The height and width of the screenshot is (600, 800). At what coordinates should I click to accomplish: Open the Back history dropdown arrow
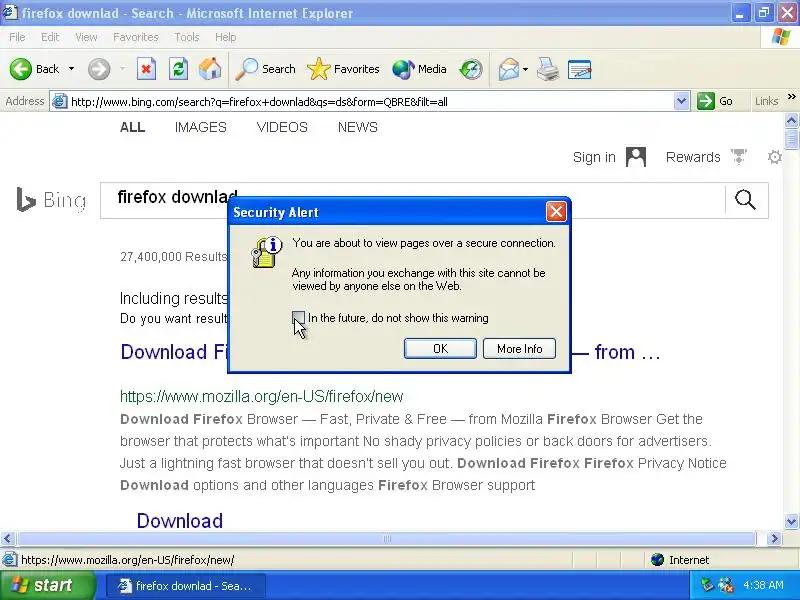click(x=71, y=69)
